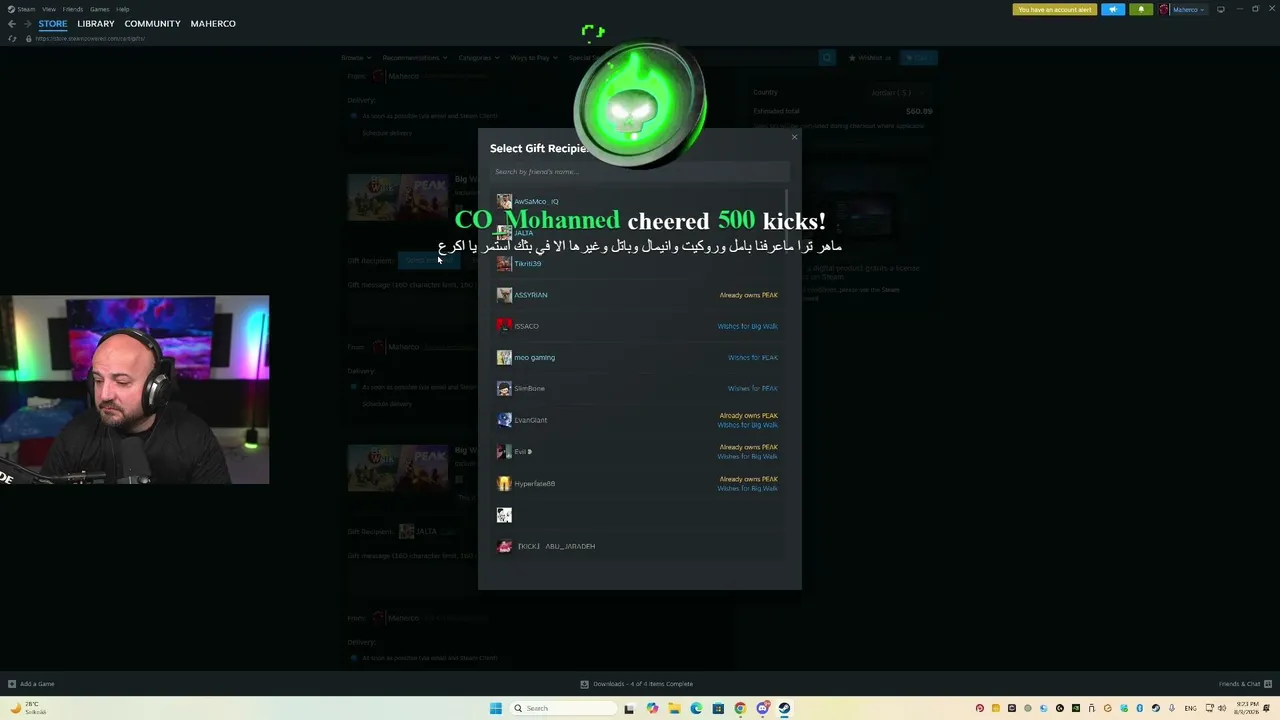Image resolution: width=1280 pixels, height=720 pixels.
Task: Open the Wishlist link on the store page
Action: coord(869,58)
